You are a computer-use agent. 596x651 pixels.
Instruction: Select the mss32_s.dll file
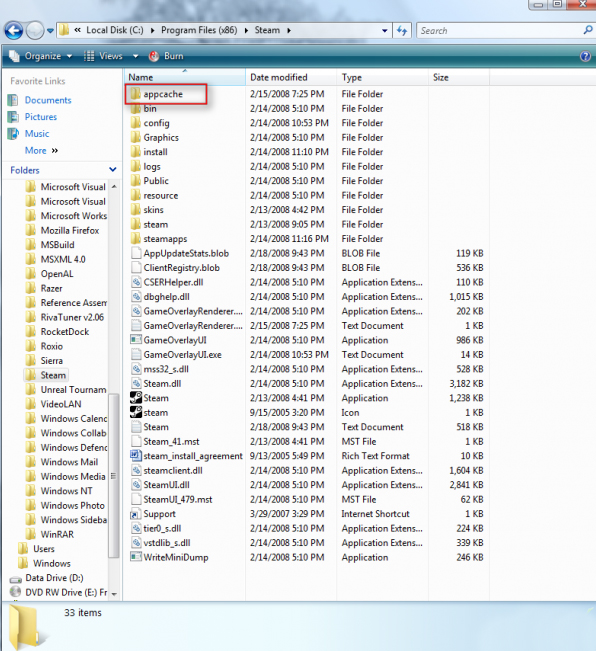pyautogui.click(x=160, y=369)
